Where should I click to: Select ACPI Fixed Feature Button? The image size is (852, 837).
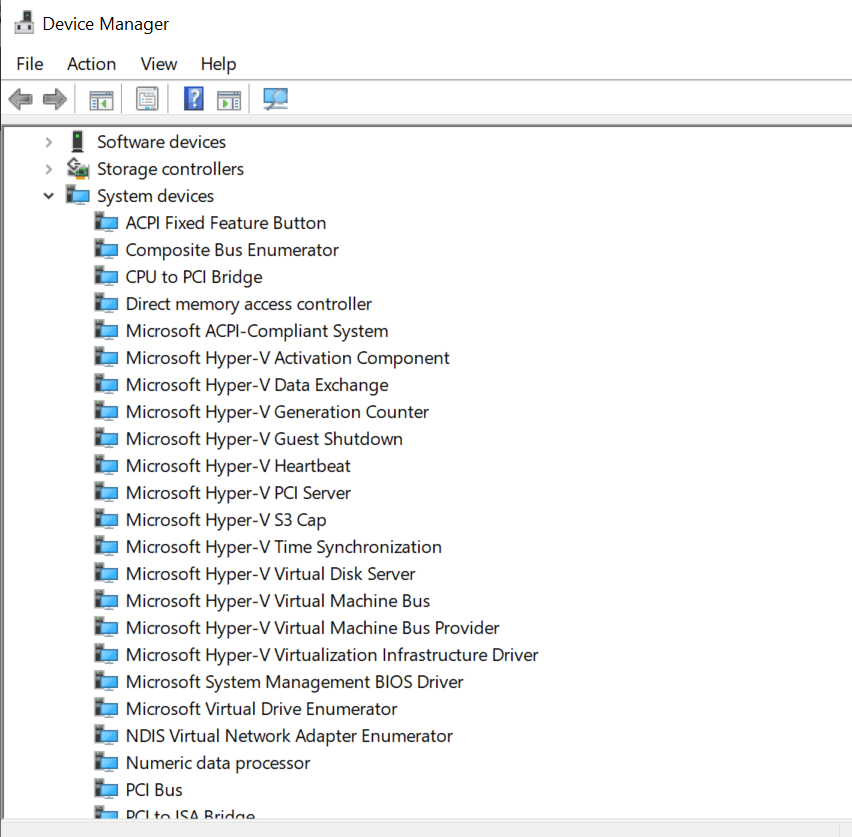click(226, 223)
